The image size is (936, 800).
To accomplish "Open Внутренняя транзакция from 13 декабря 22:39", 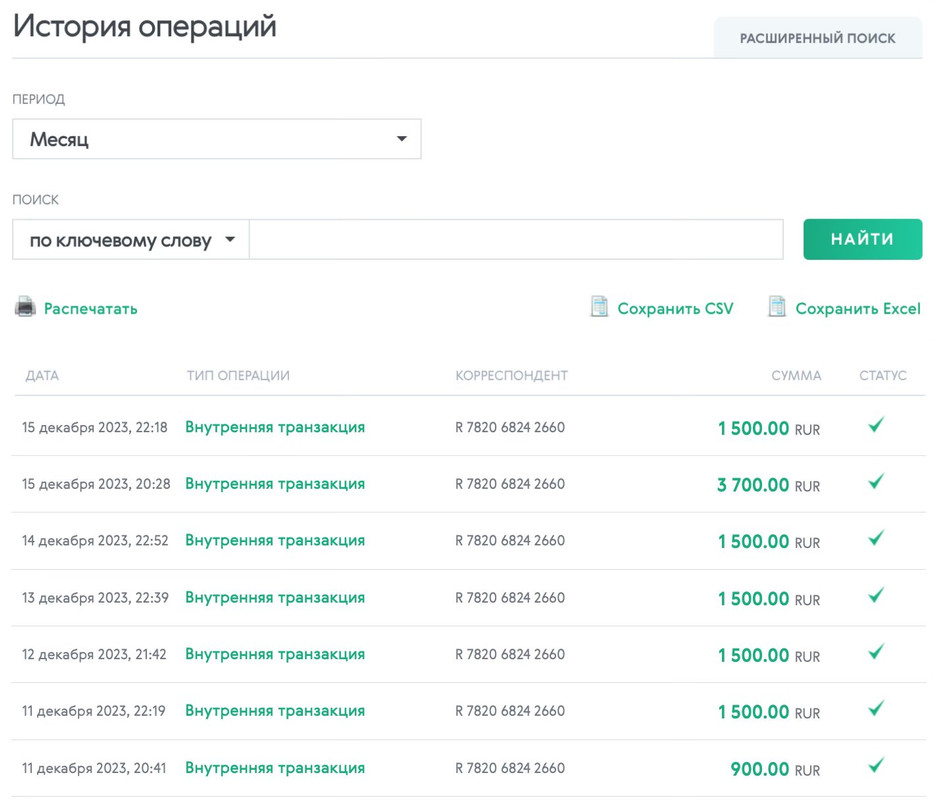I will [x=275, y=598].
